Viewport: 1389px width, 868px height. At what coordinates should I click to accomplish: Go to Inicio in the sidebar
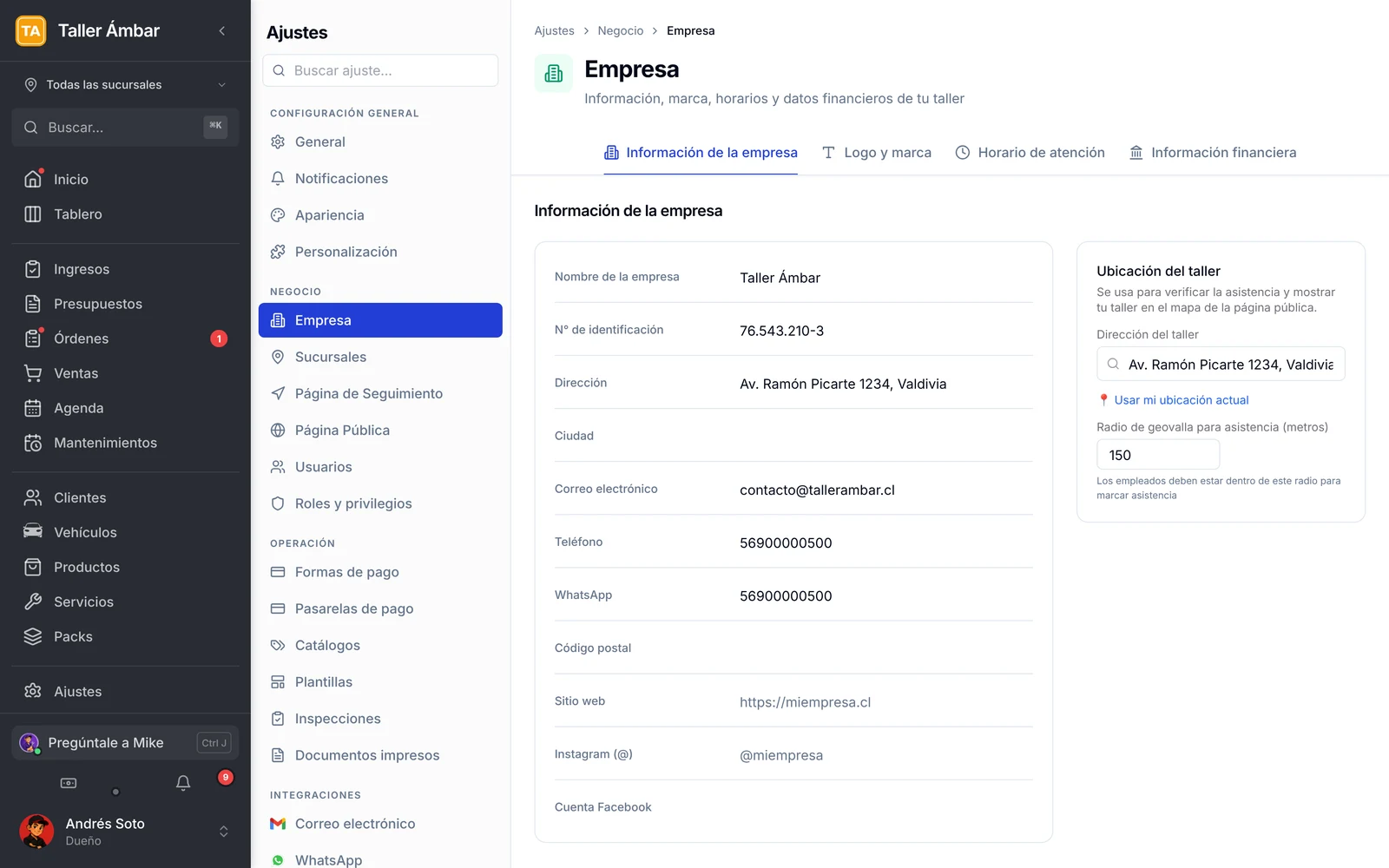pos(125,179)
